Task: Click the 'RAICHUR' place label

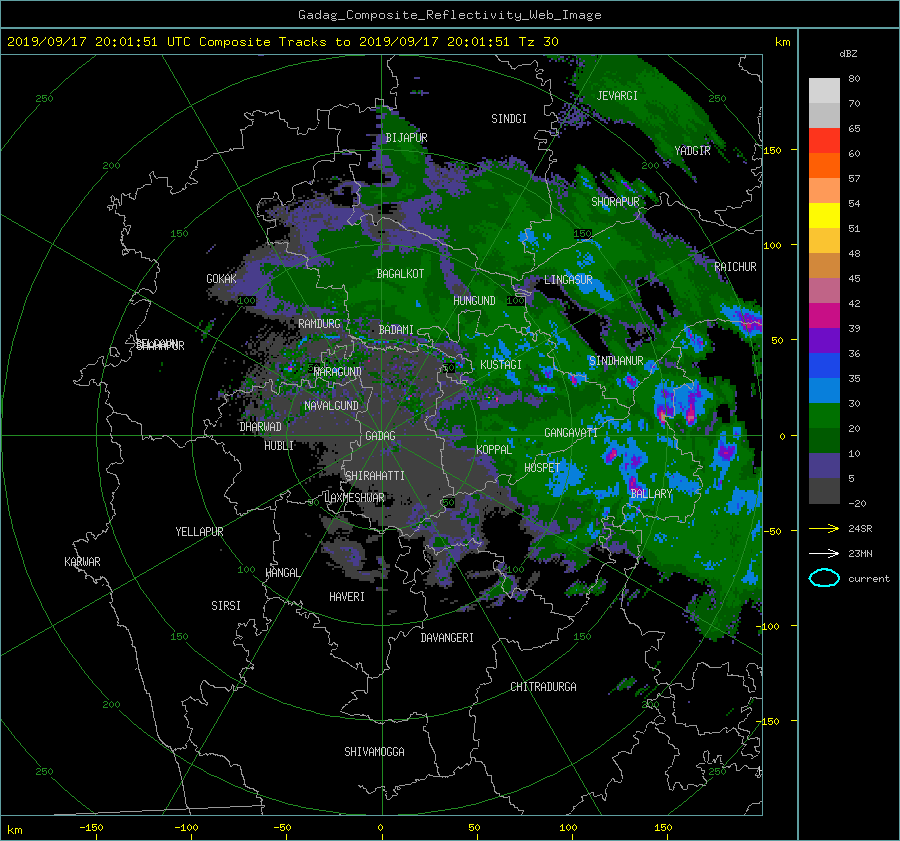Action: click(x=735, y=267)
